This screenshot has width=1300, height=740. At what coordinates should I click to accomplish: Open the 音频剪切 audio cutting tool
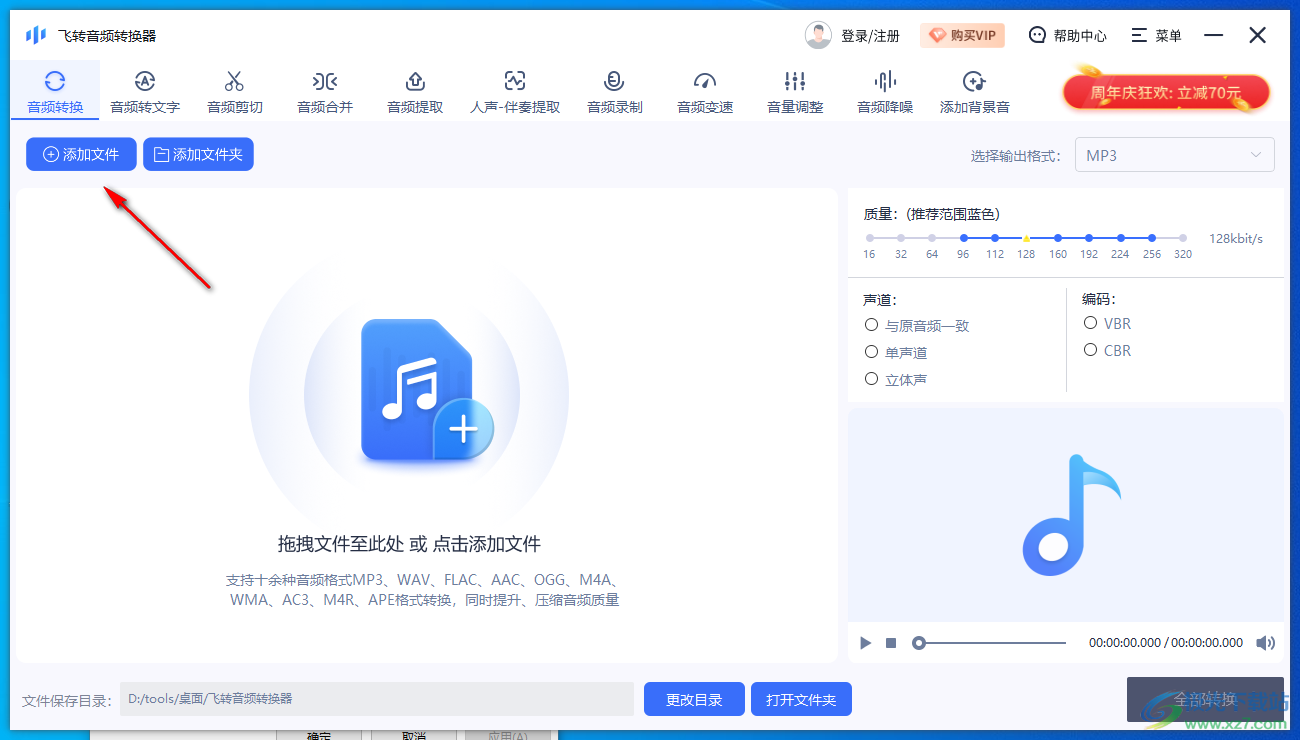click(234, 90)
